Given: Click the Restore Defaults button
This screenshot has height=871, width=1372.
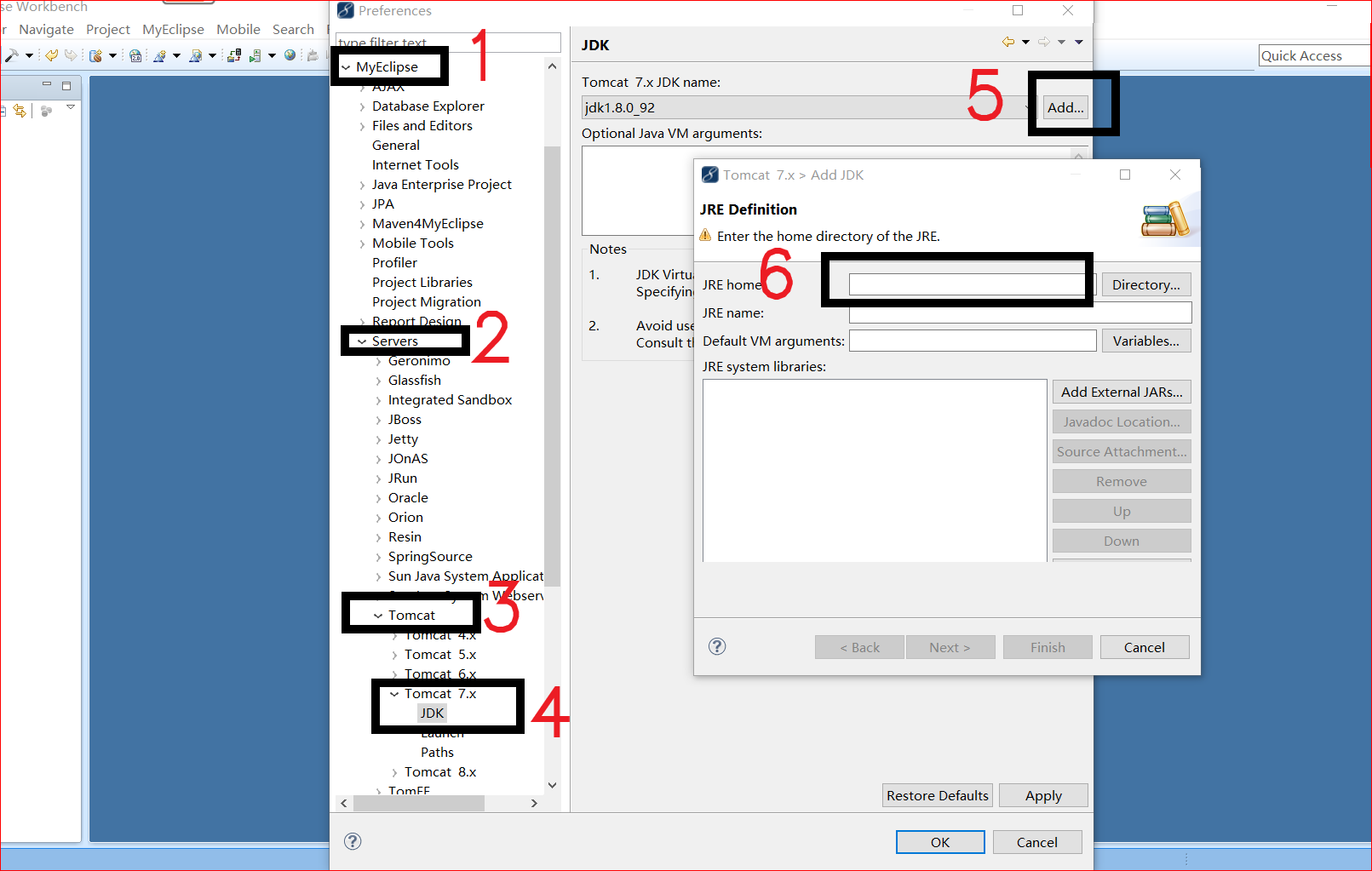Looking at the screenshot, I should click(937, 794).
